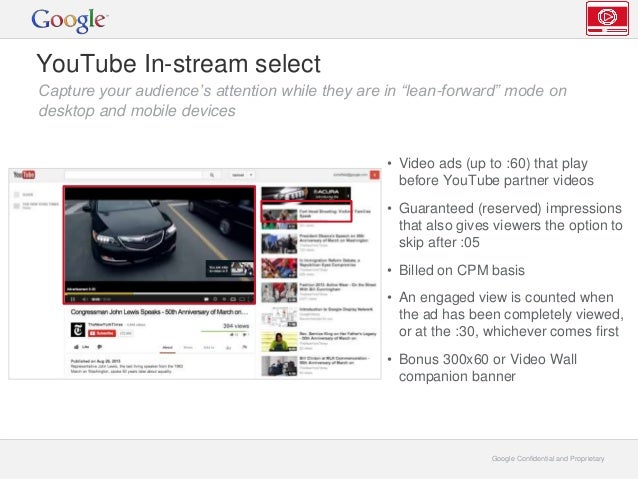Open the Congressman John Lewis Speaks title
This screenshot has width=638, height=479.
coord(159,312)
